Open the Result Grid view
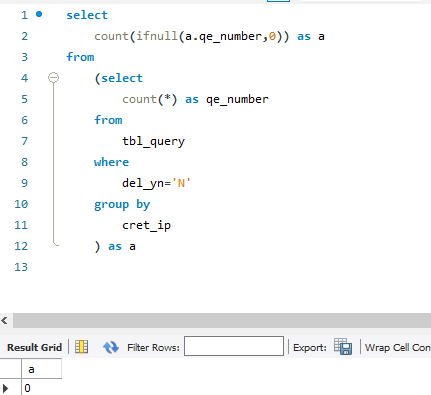The width and height of the screenshot is (431, 395). [34, 347]
